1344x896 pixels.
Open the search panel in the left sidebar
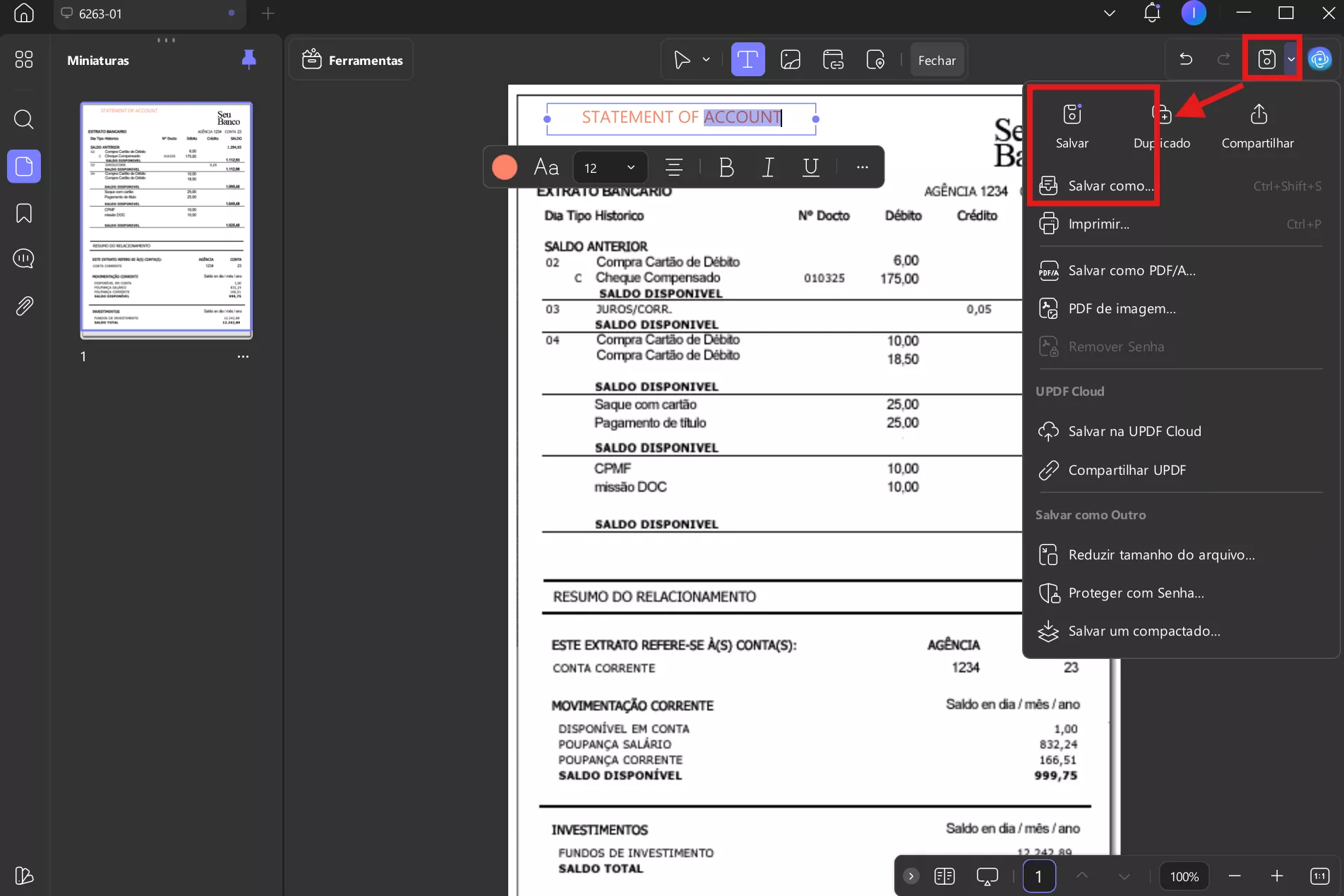coord(24,119)
